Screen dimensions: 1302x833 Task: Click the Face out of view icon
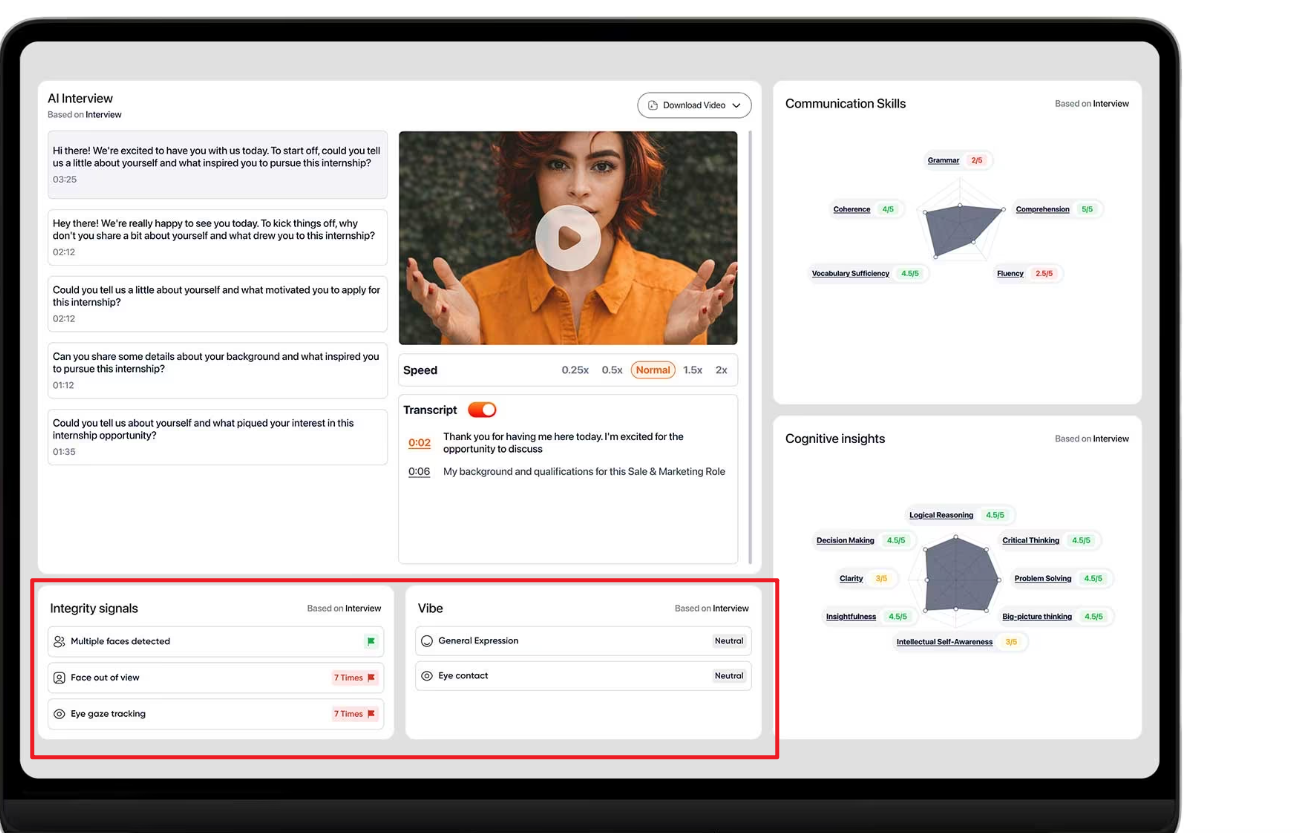click(59, 678)
